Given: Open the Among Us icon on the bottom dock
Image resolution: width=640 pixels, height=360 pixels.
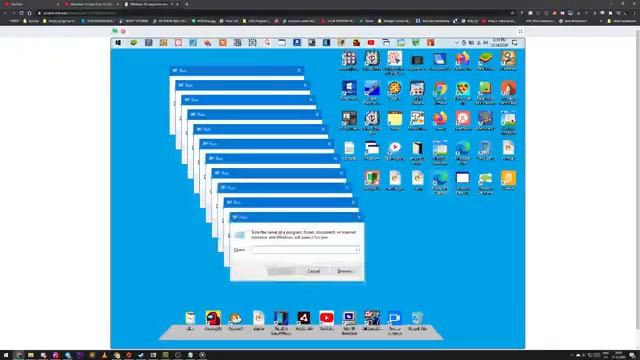Looking at the screenshot, I should (213, 318).
